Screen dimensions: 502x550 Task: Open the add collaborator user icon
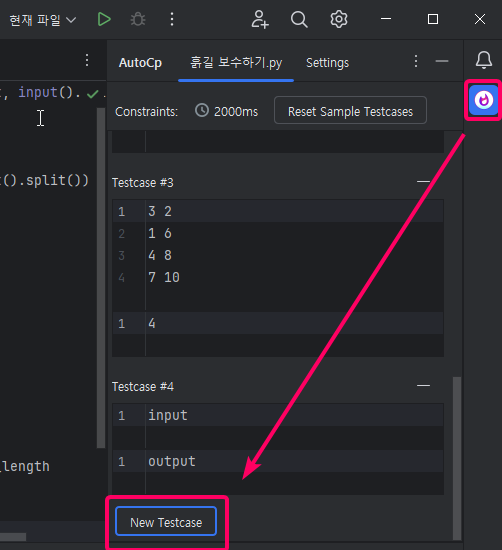[260, 19]
